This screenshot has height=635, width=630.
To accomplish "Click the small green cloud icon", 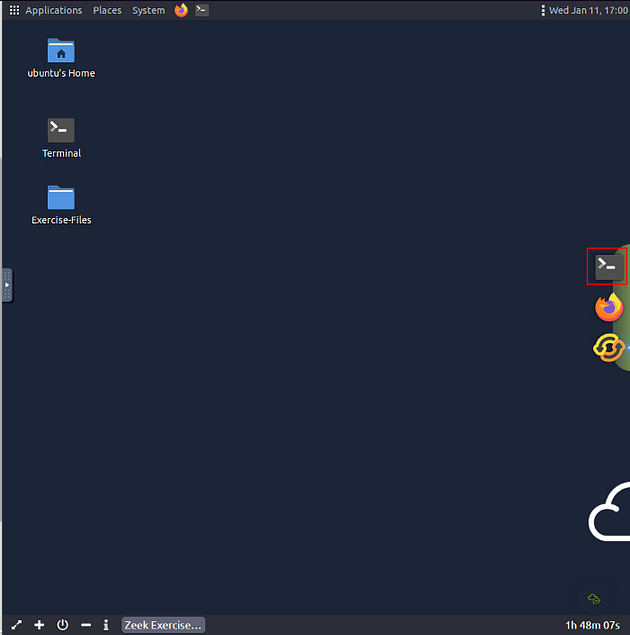I will pos(594,599).
